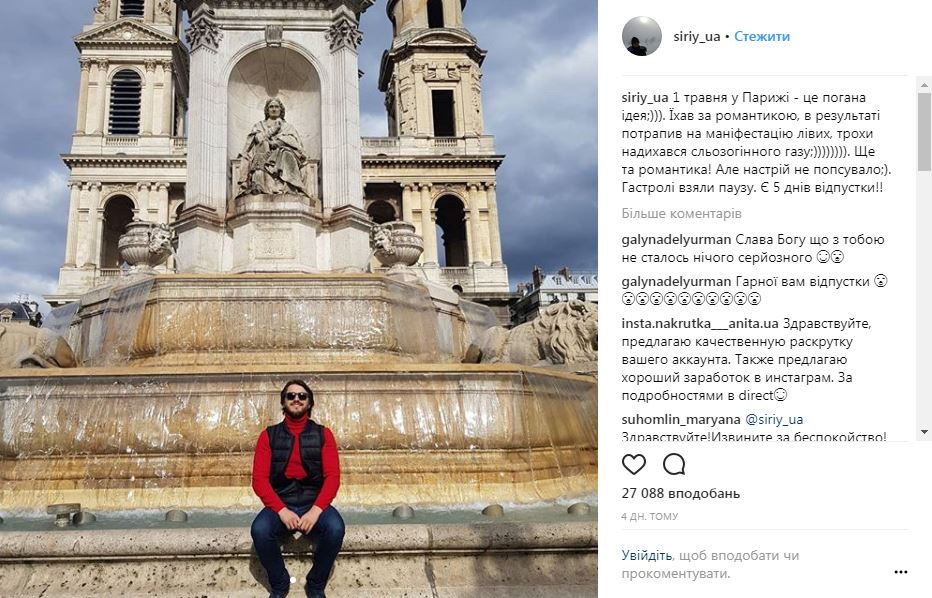Click the comments scrollbar thumb
Viewport: 932px width, 598px height.
[x=924, y=132]
